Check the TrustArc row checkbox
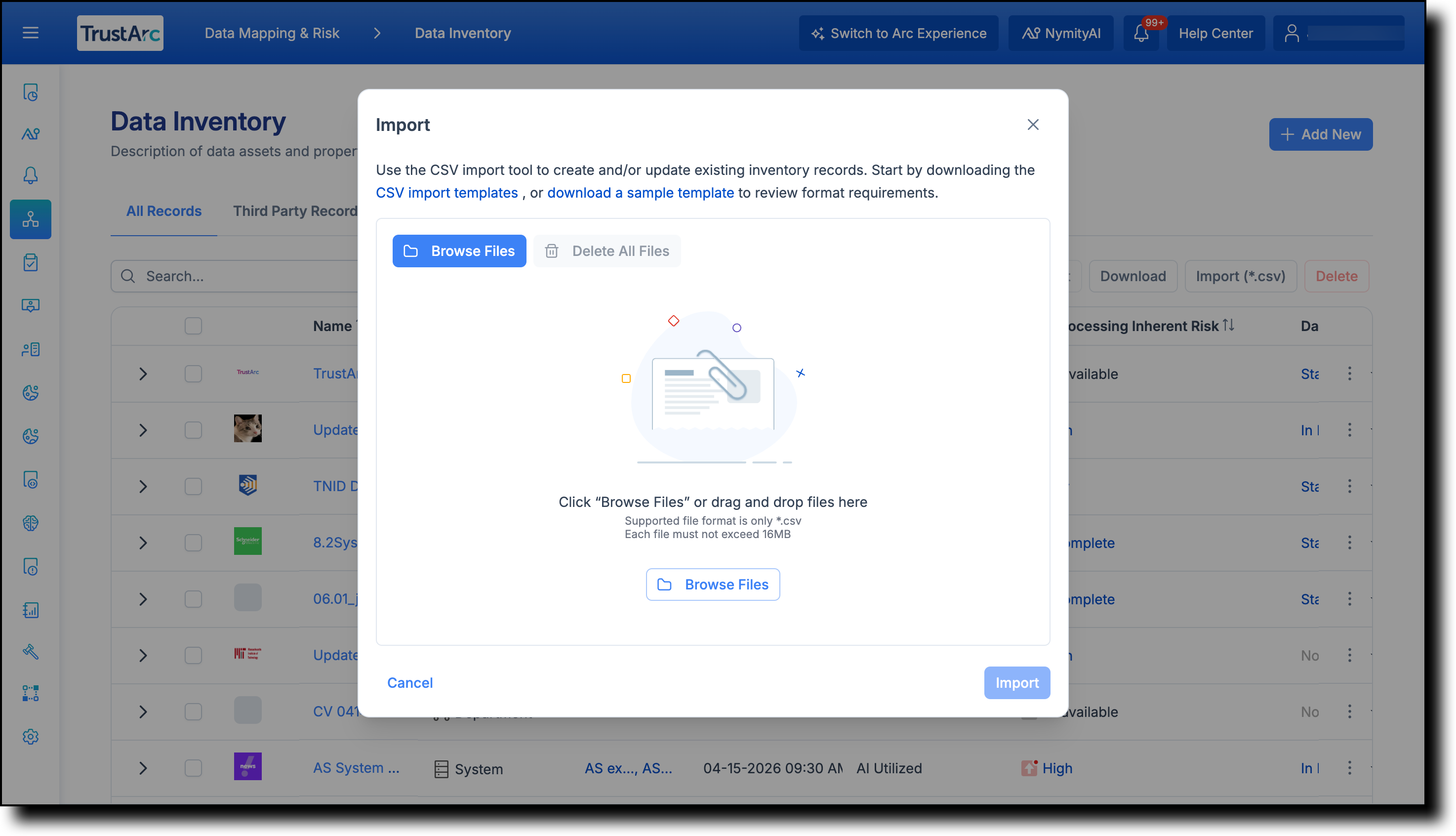Image resolution: width=1456 pixels, height=836 pixels. 194,374
